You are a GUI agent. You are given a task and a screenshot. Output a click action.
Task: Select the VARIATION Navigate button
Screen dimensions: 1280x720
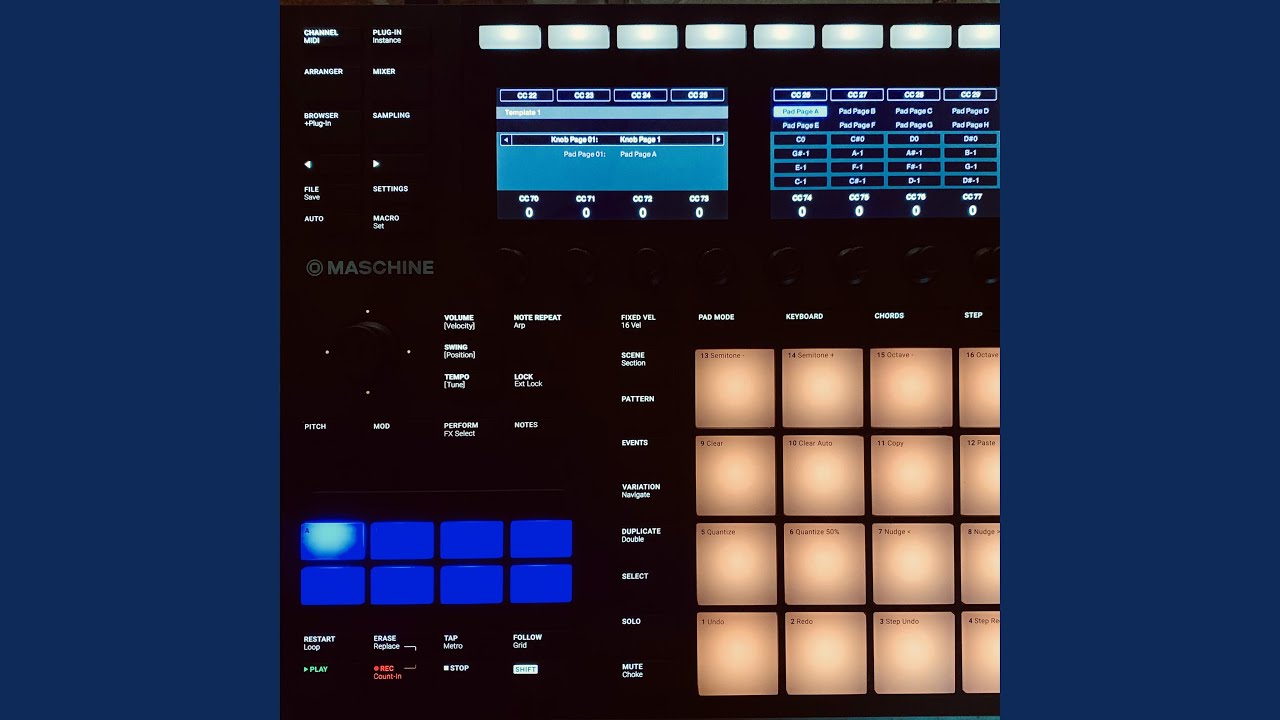[x=641, y=491]
